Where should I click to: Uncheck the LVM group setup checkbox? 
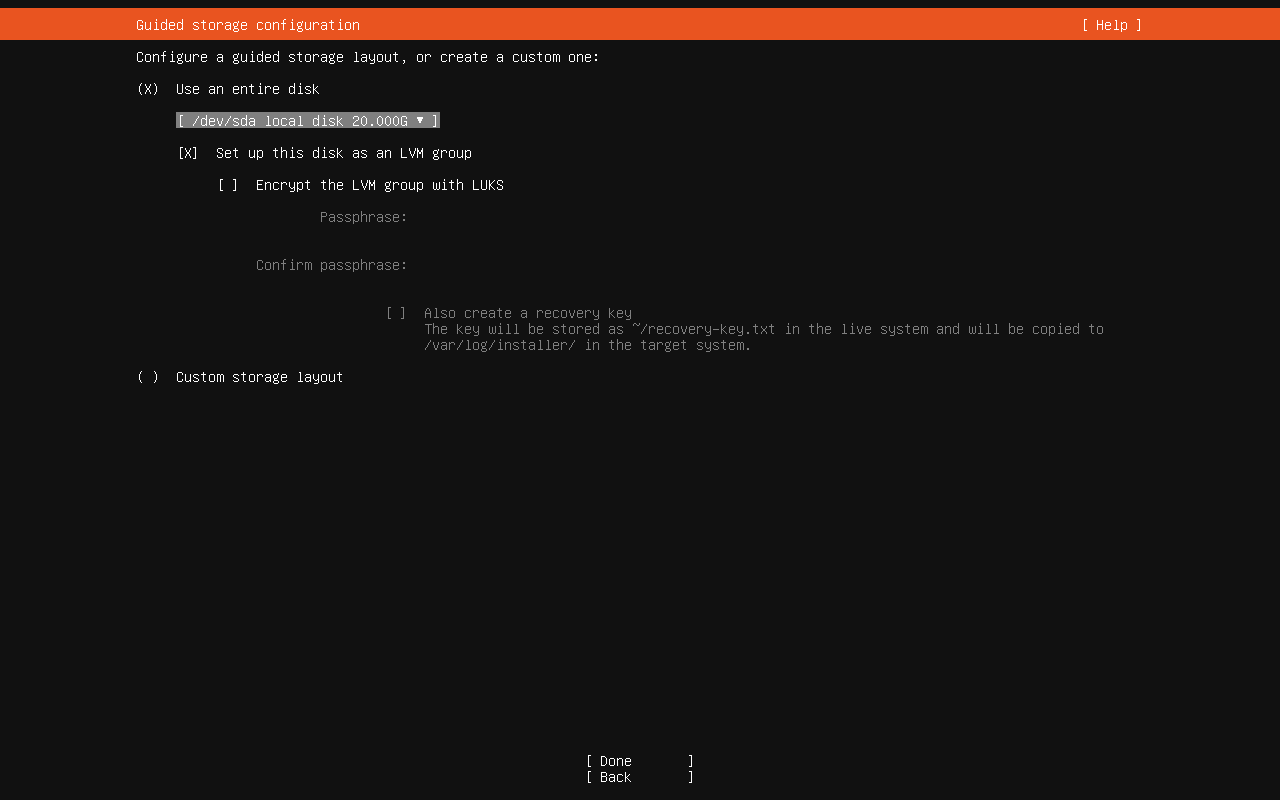click(188, 153)
